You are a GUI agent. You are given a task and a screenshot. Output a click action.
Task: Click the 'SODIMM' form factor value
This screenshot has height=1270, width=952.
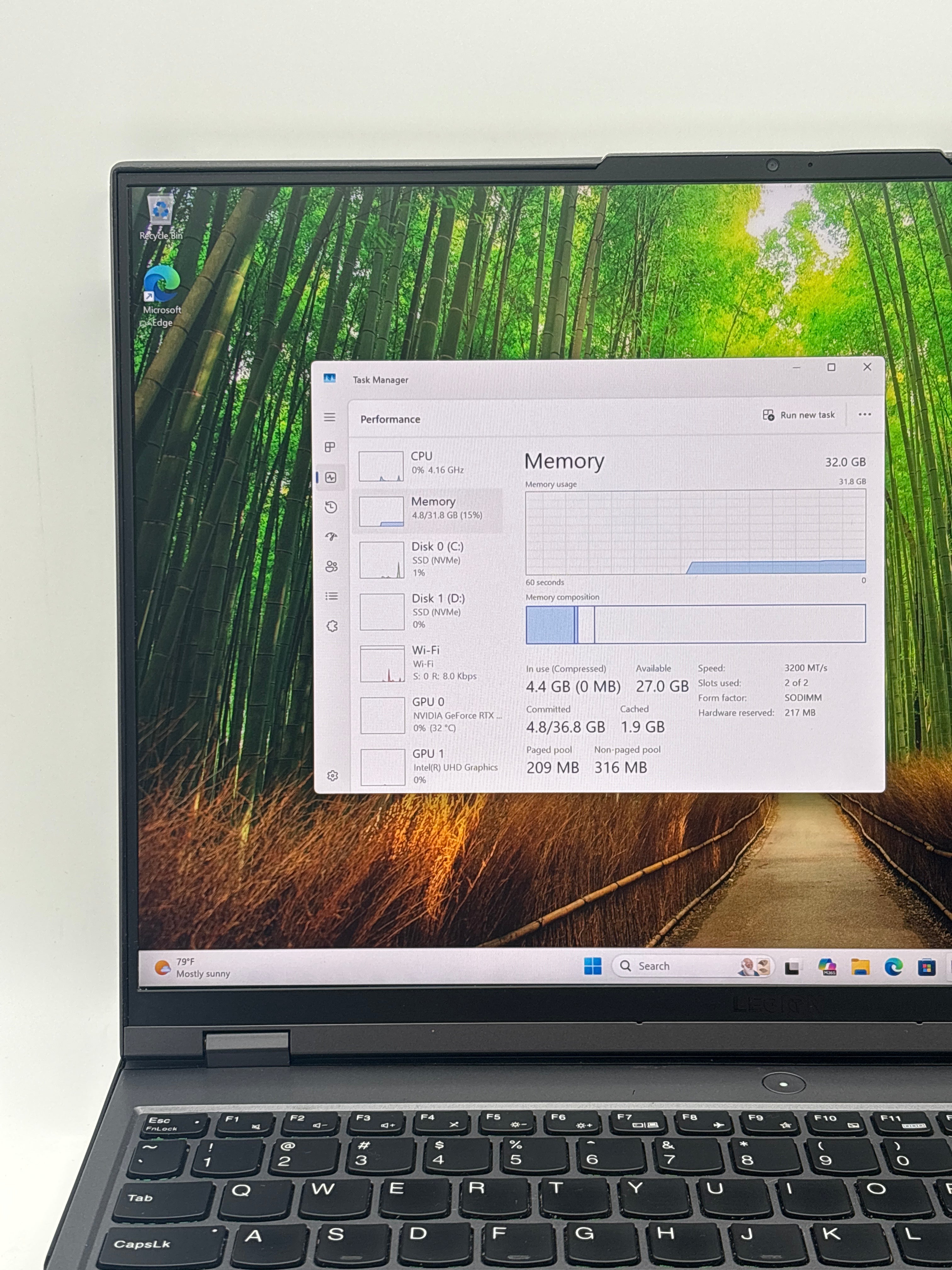click(x=803, y=698)
